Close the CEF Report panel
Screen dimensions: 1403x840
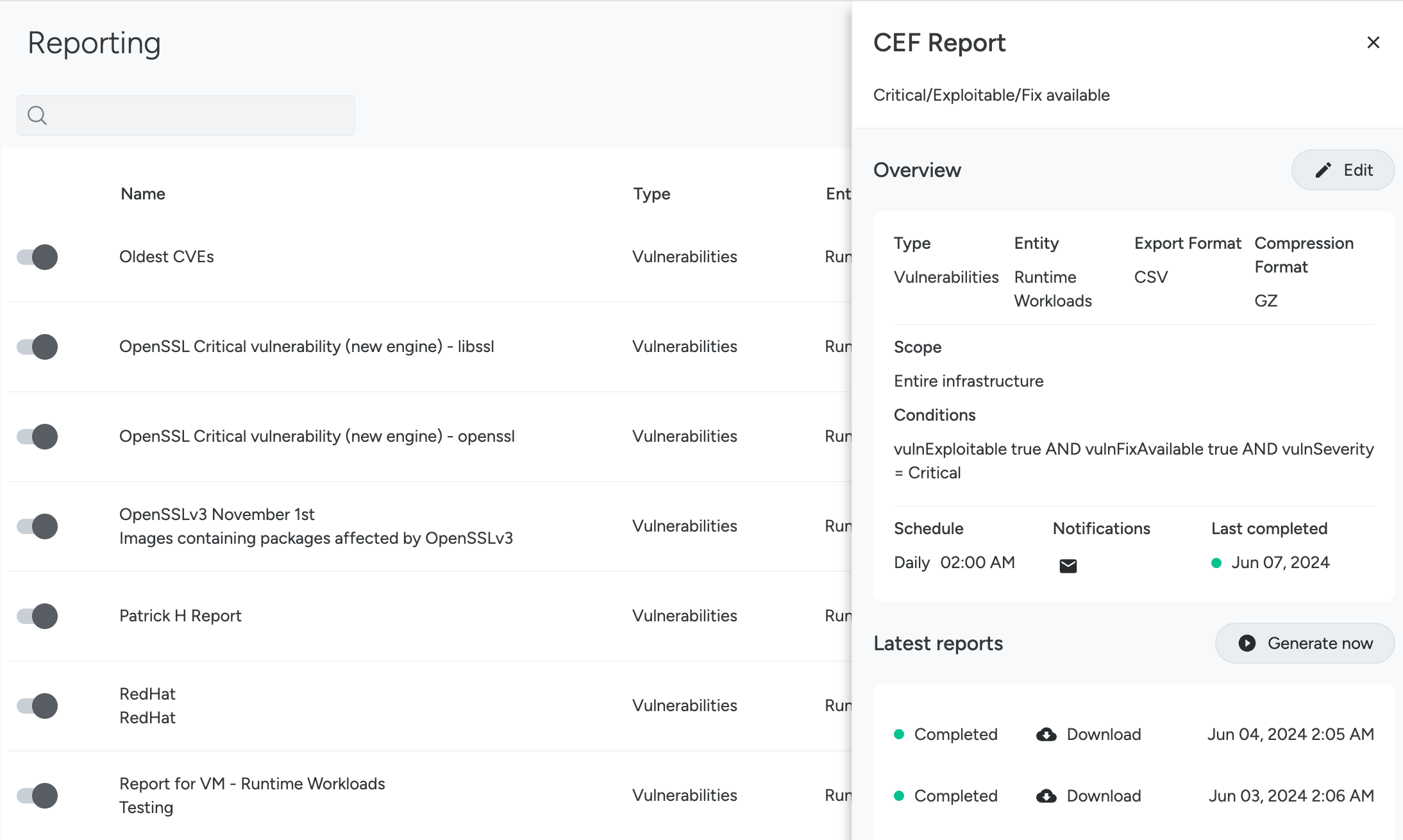coord(1373,42)
